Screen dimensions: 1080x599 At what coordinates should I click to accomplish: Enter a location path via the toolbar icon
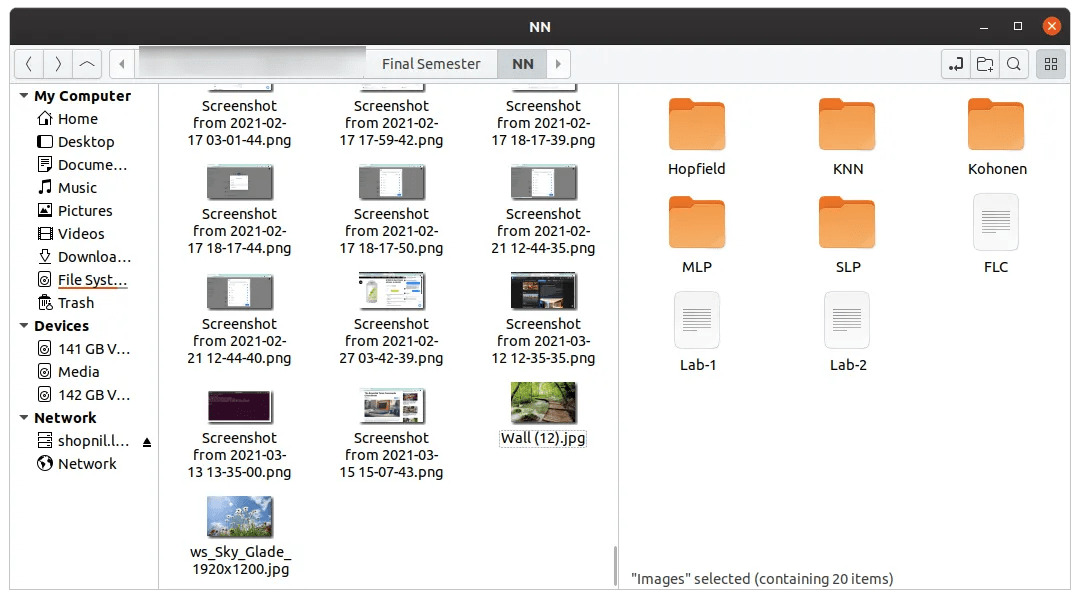[955, 63]
